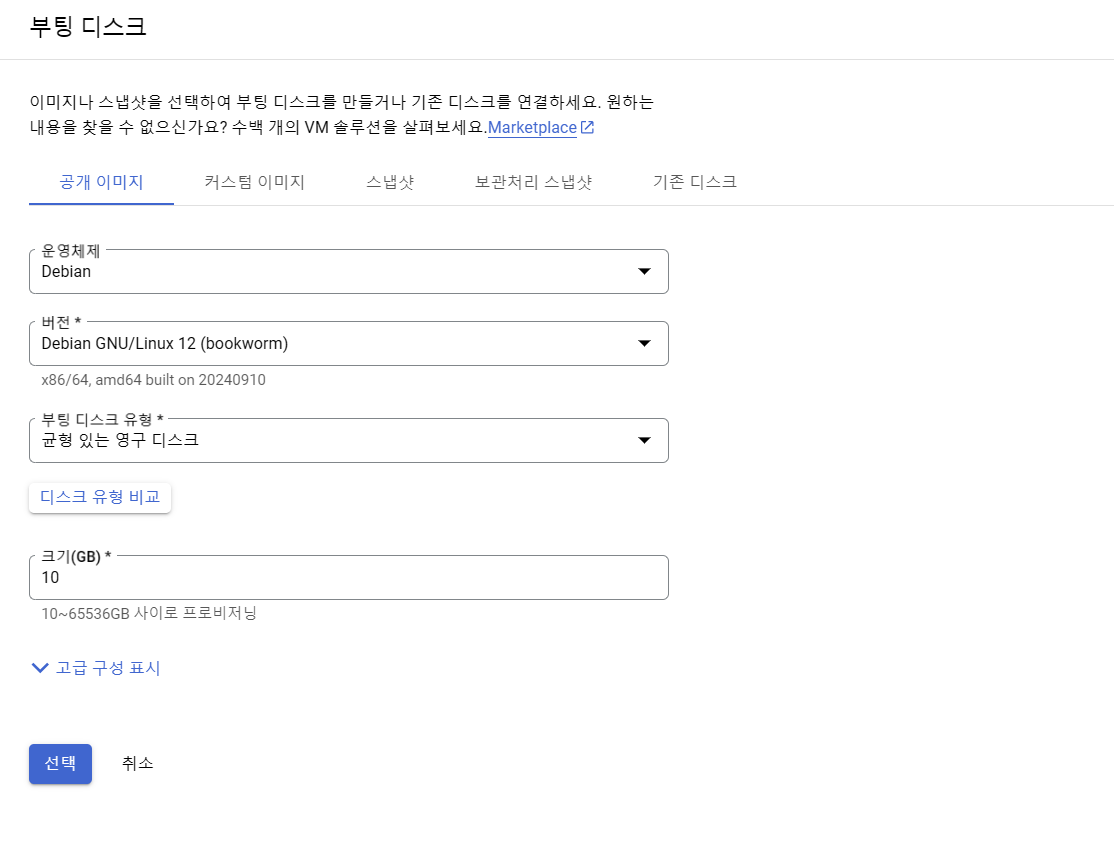Screen dimensions: 1114x855
Task: Switch to the 스냅샷 tab
Action: [x=390, y=182]
